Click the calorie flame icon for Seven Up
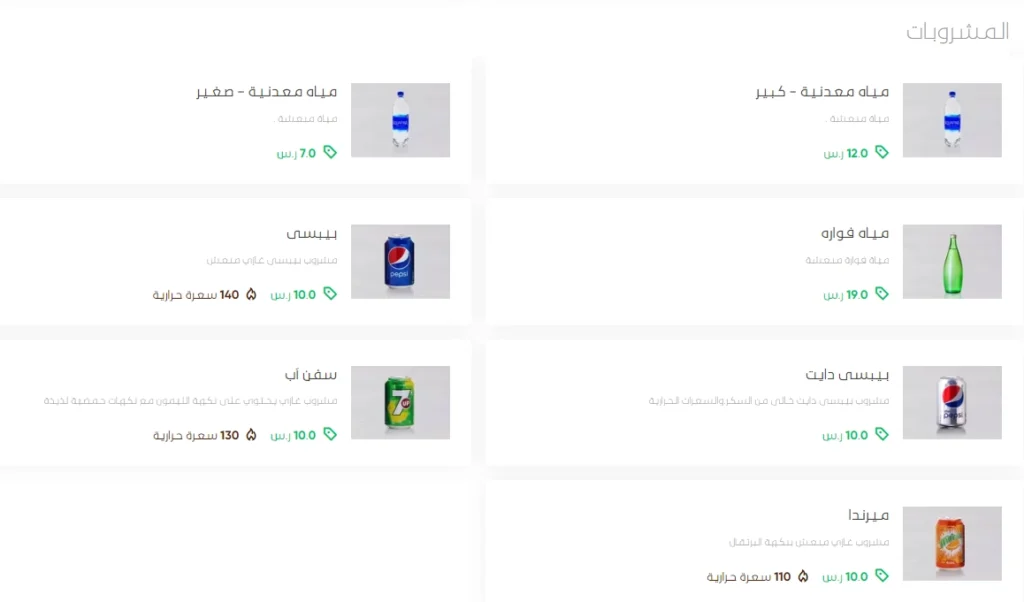Viewport: 1024px width, 602px height. click(x=251, y=435)
